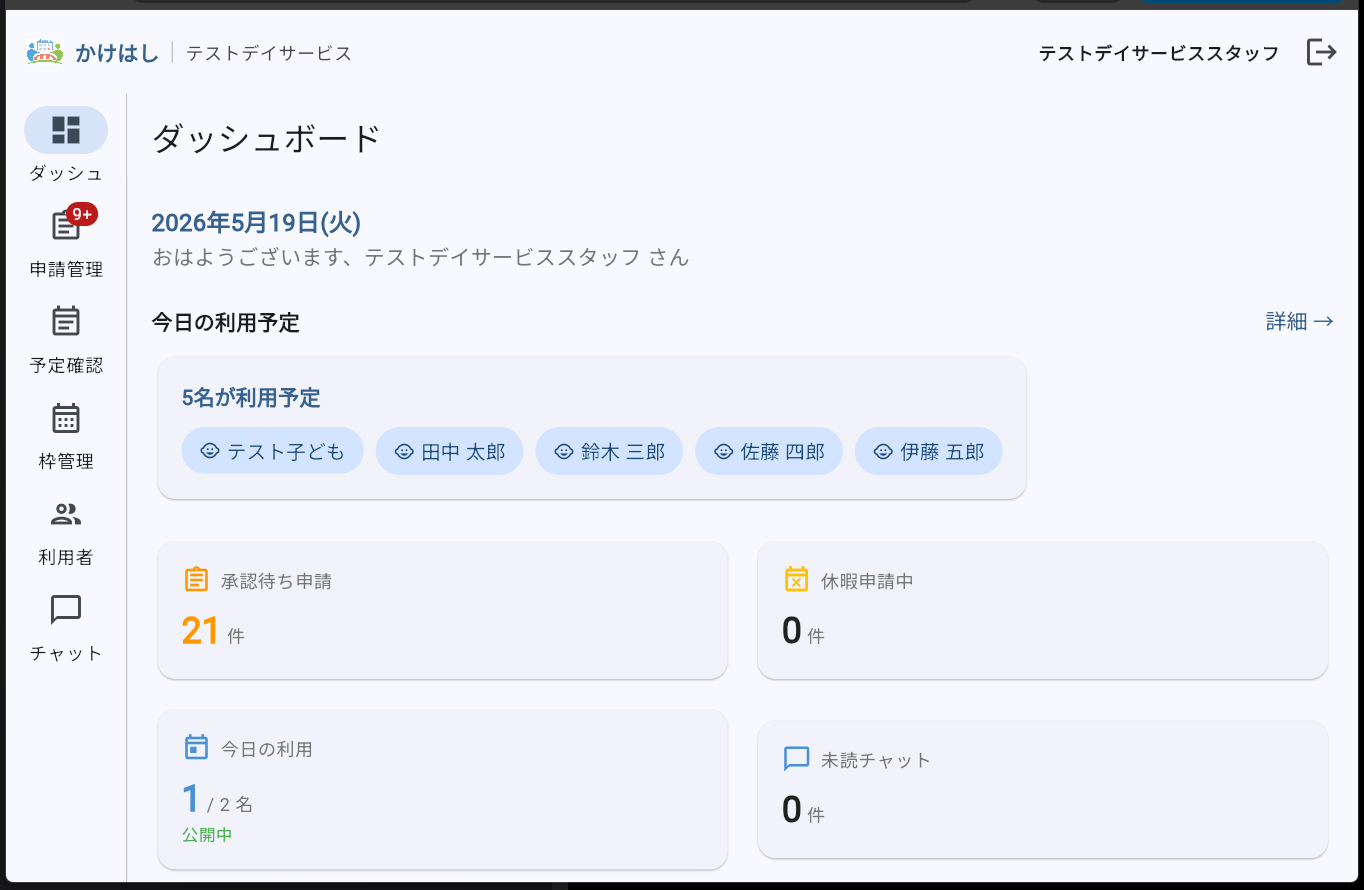This screenshot has height=890, width=1364.
Task: Click the おはようございます greeting line
Action: (x=420, y=257)
